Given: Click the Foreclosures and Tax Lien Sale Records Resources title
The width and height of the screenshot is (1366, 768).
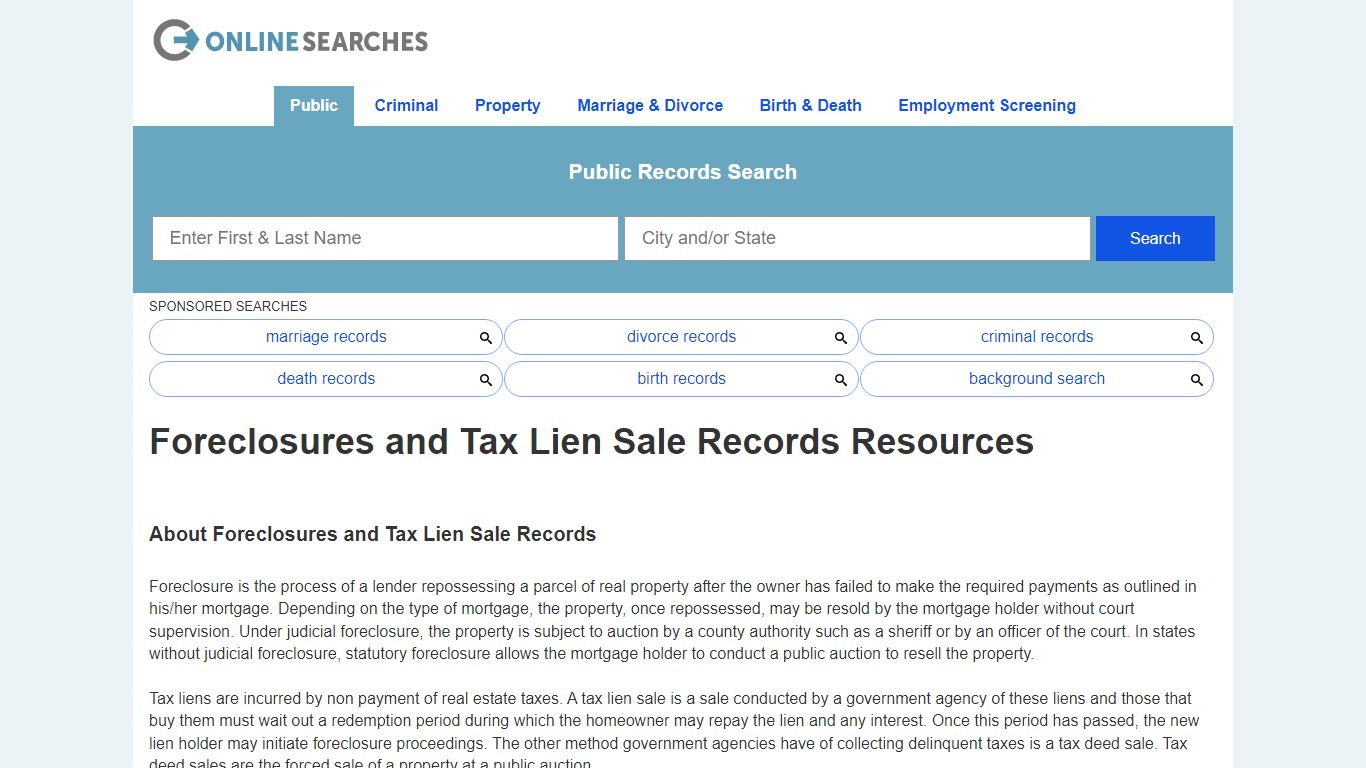Looking at the screenshot, I should tap(591, 442).
